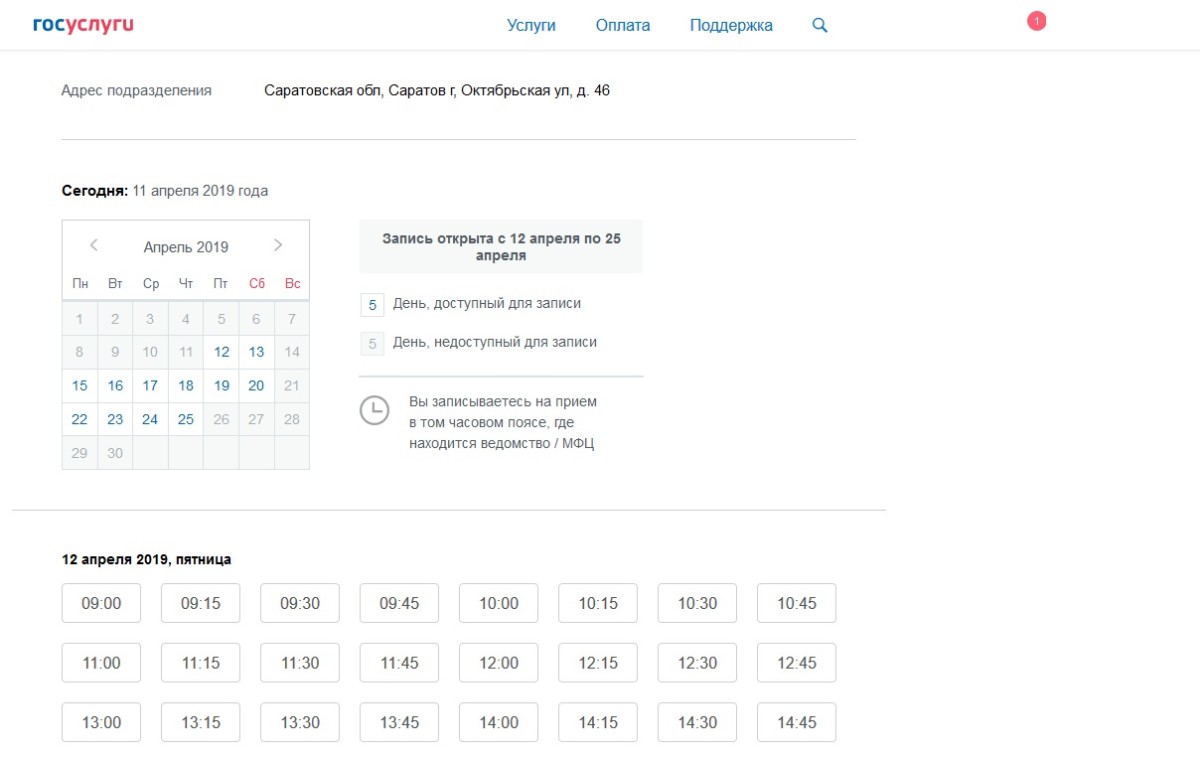The width and height of the screenshot is (1200, 758).
Task: Book the 13:00 time slot
Action: coord(101,722)
